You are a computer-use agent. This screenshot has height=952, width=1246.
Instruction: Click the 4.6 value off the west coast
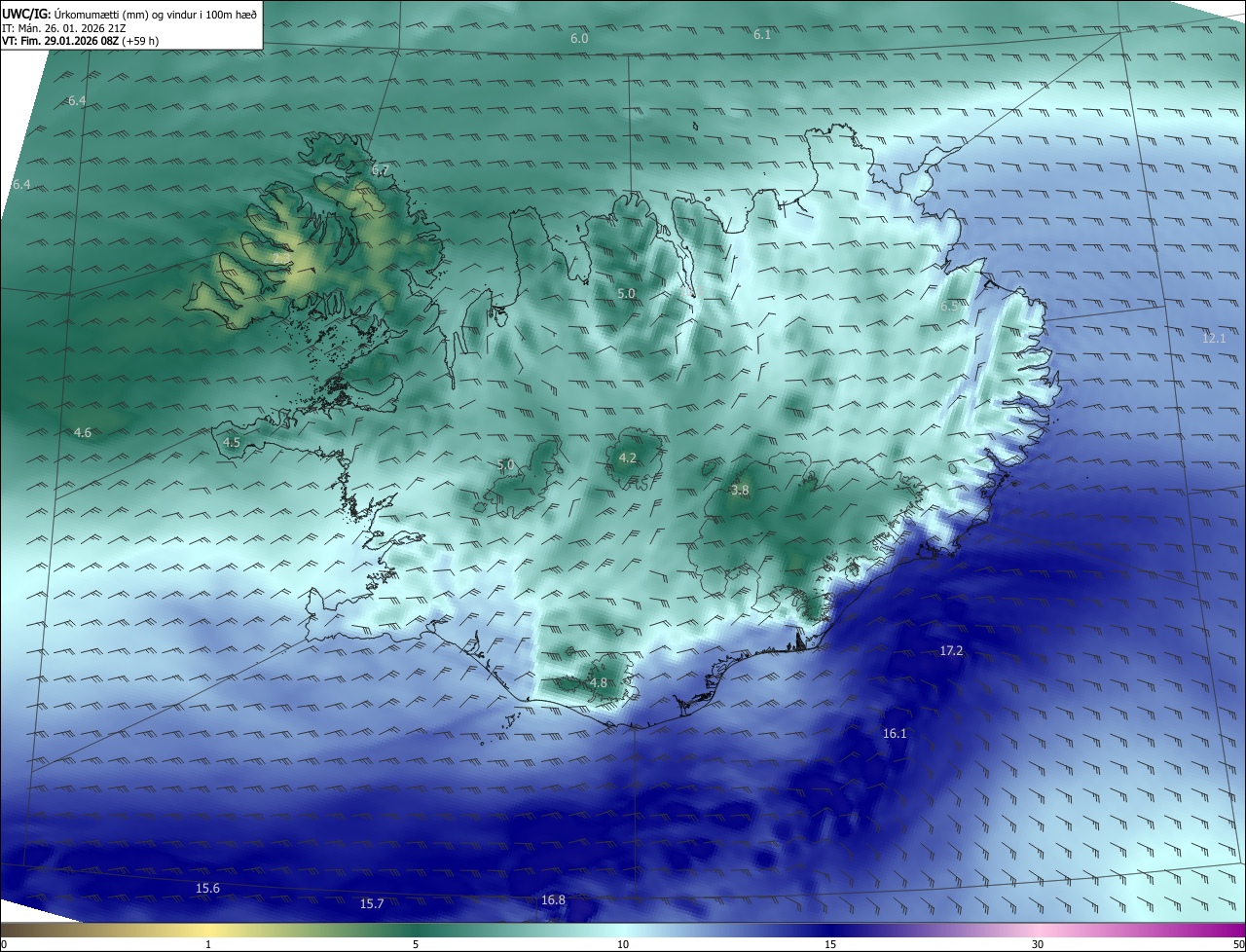coord(83,432)
